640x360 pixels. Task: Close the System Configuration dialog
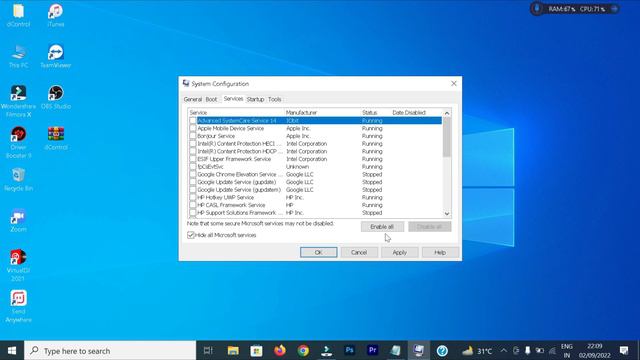click(454, 83)
